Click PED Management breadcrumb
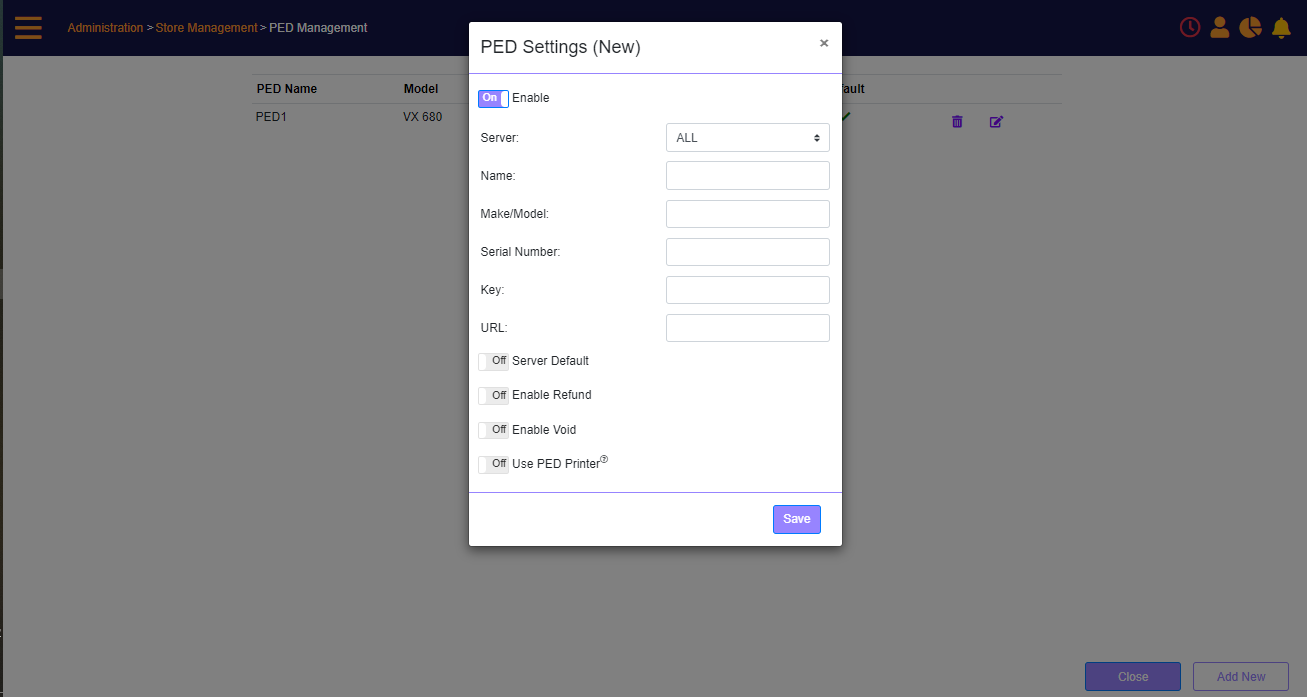 318,28
